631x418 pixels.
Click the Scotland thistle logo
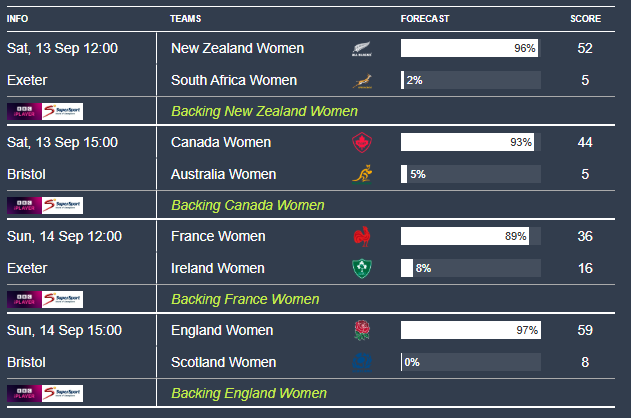pos(362,362)
